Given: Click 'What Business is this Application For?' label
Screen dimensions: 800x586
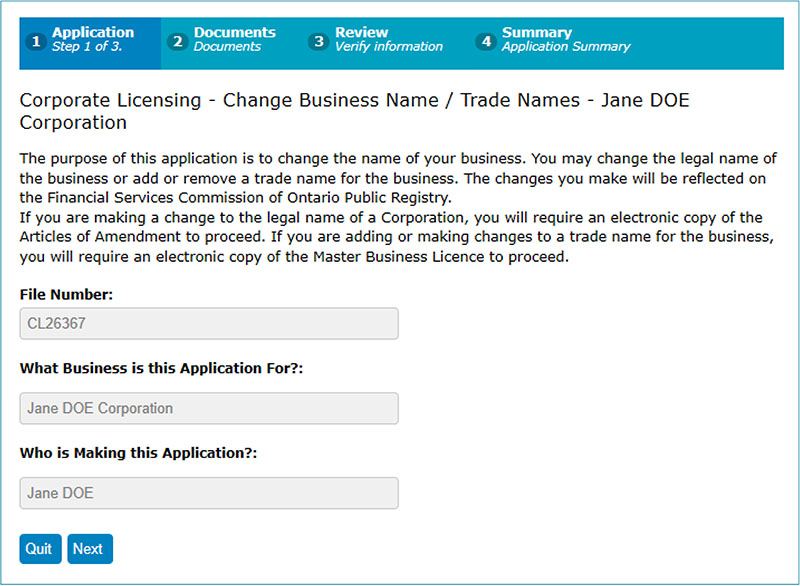Looking at the screenshot, I should (161, 368).
